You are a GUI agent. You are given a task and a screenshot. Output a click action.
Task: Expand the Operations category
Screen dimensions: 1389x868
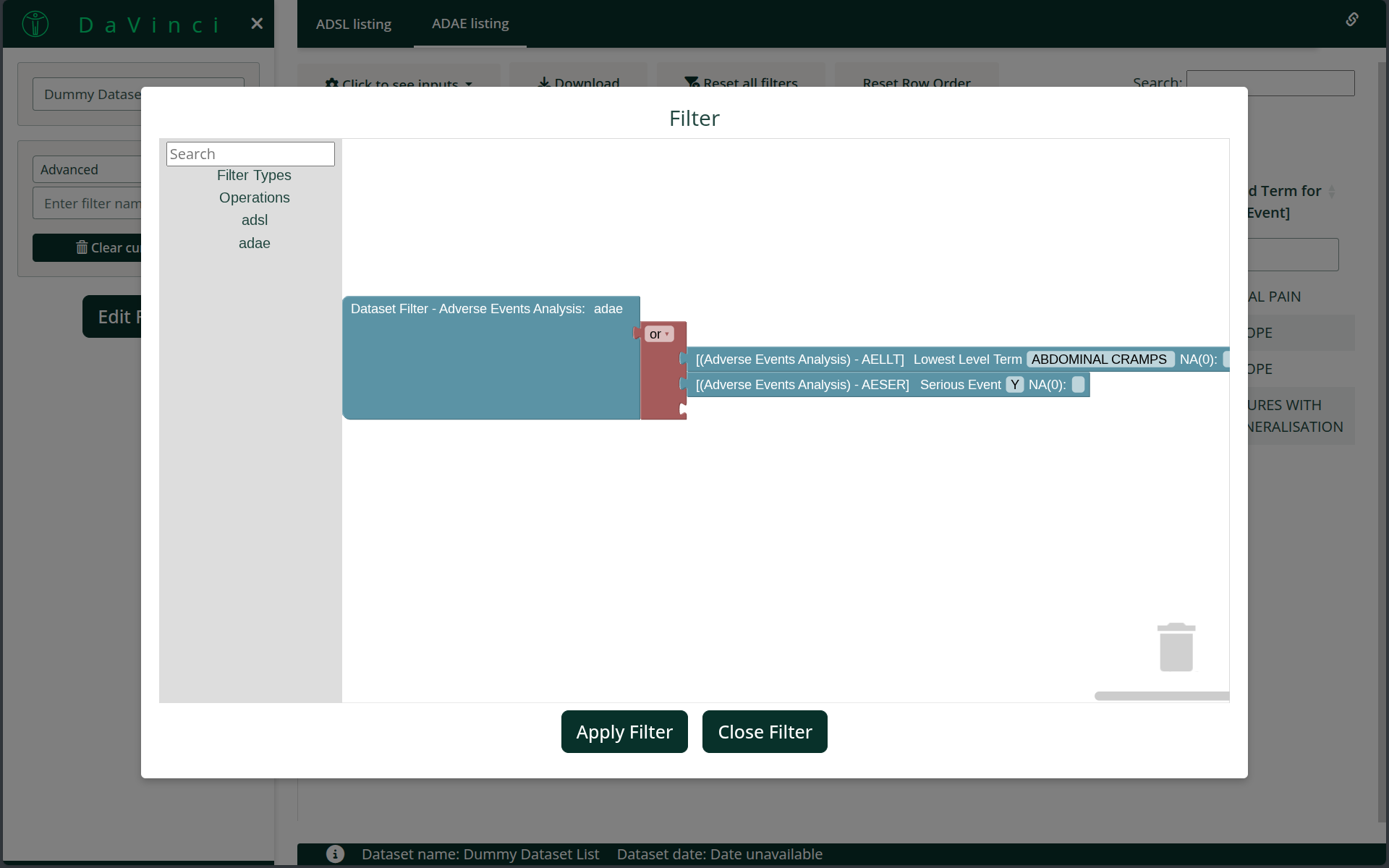254,197
